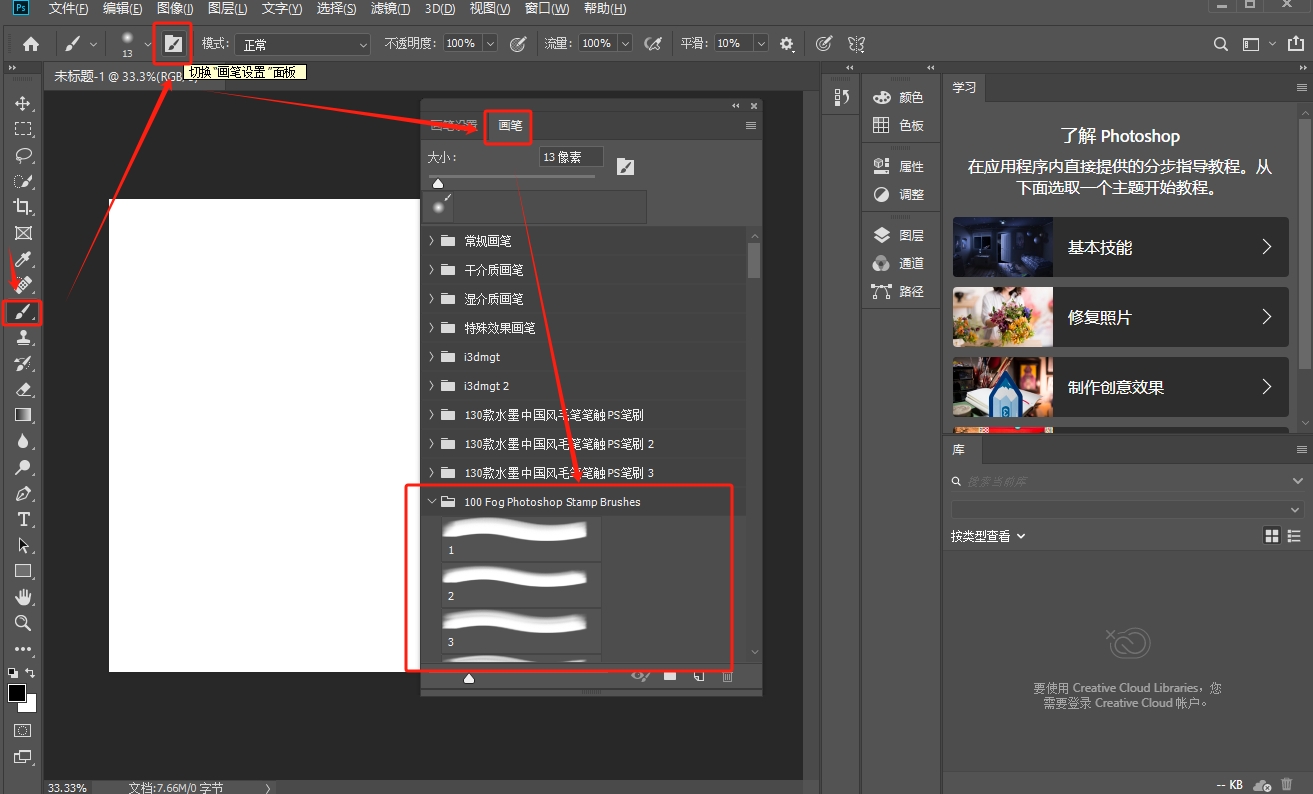This screenshot has height=794, width=1313.
Task: Select the Spot Healing Brush tool
Action: point(23,285)
